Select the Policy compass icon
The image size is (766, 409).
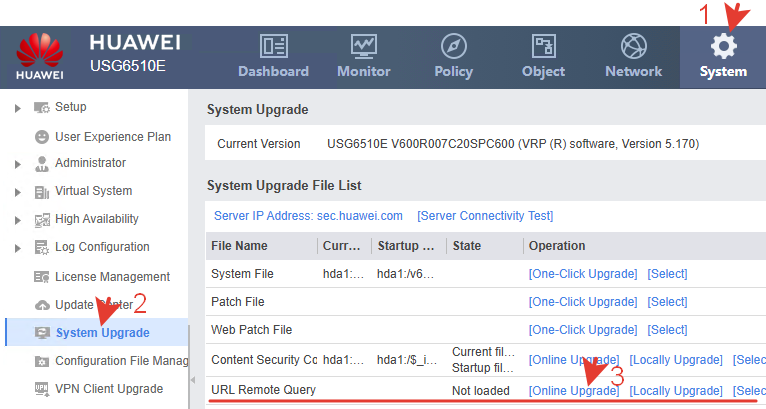coord(453,46)
